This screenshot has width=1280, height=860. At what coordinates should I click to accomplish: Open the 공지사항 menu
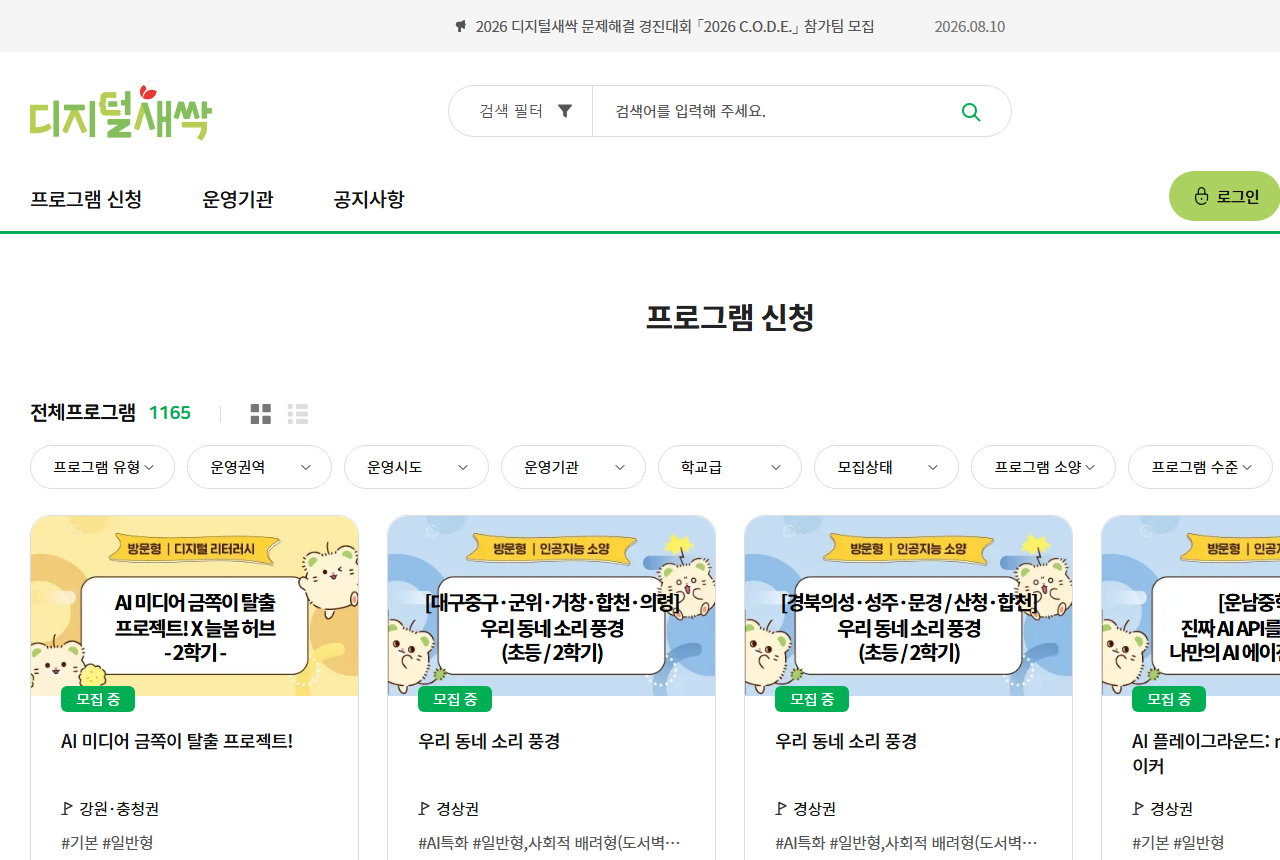369,199
